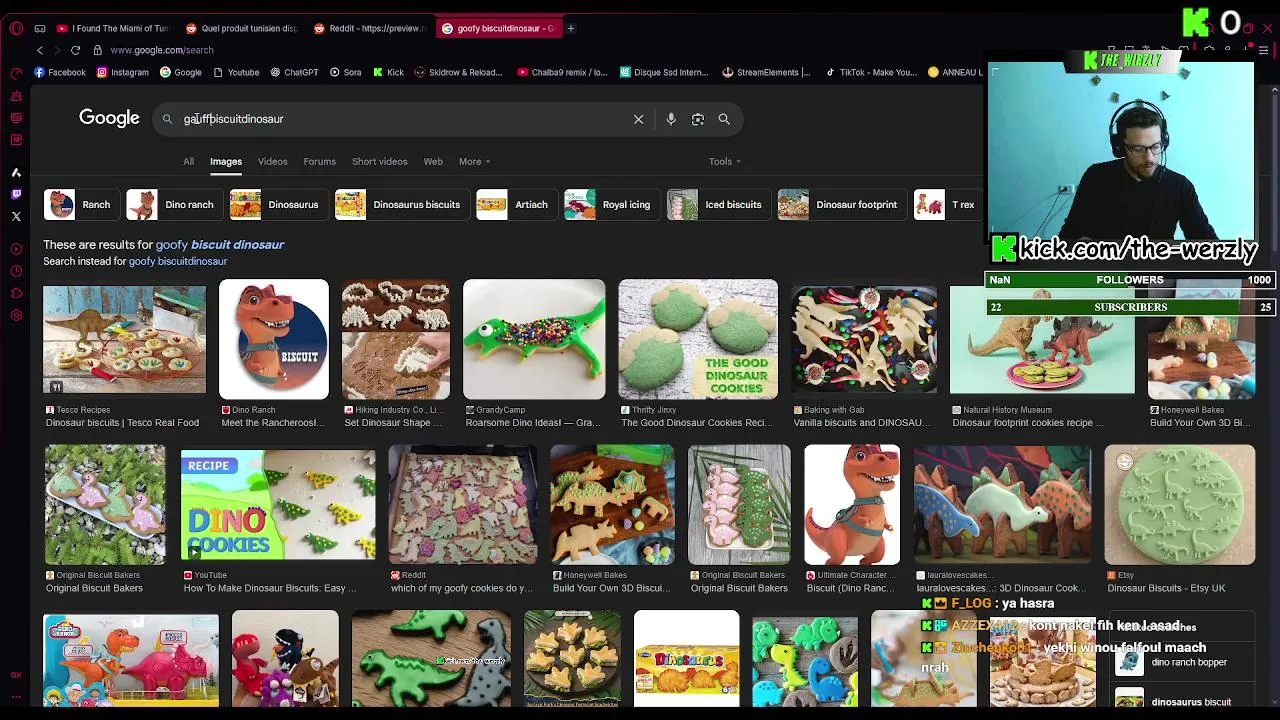Screen dimensions: 1280x720
Task: Click the 'goofy biscuit dinosaur' corrected link
Action: [x=220, y=244]
